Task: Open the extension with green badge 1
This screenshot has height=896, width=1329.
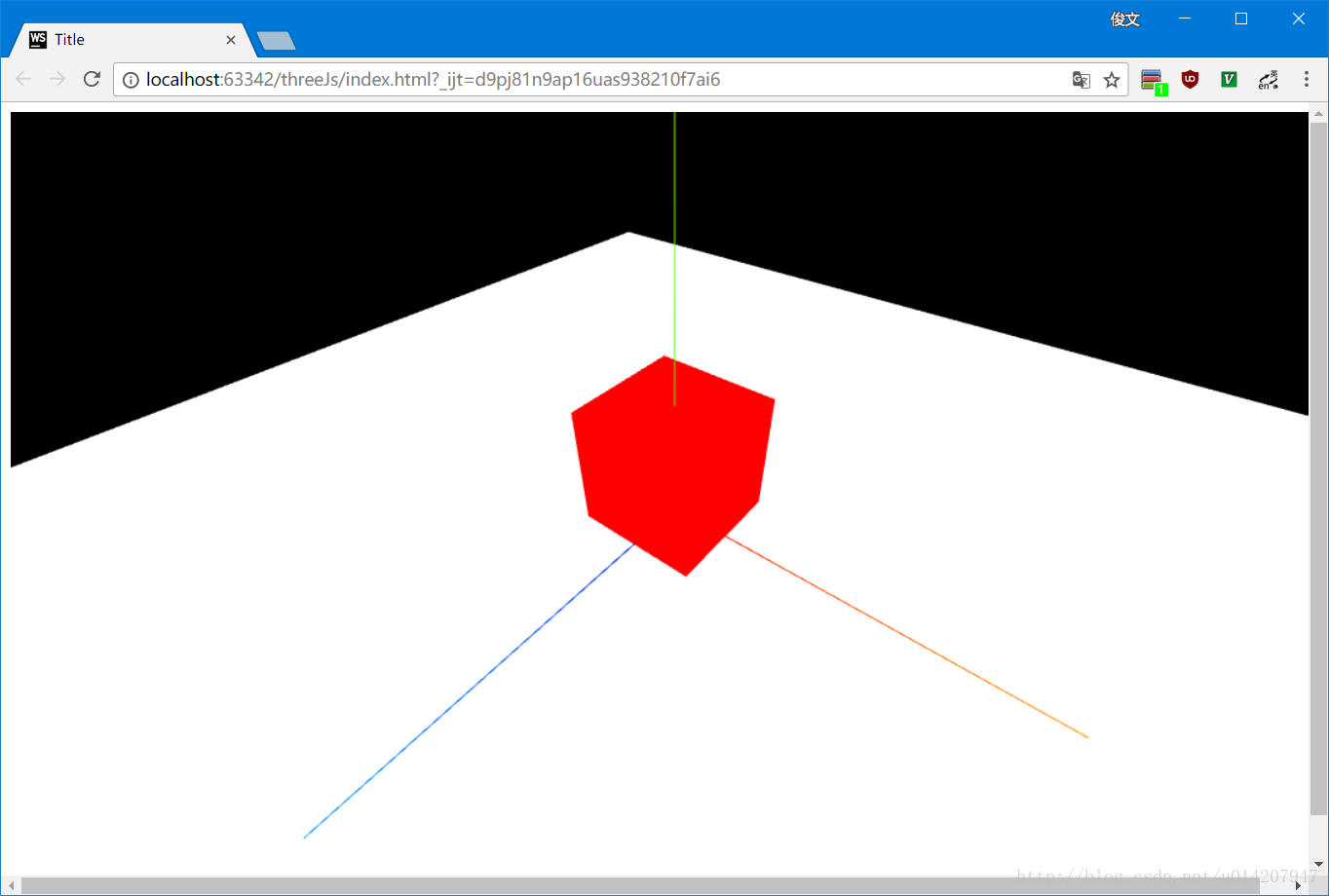Action: click(1154, 81)
